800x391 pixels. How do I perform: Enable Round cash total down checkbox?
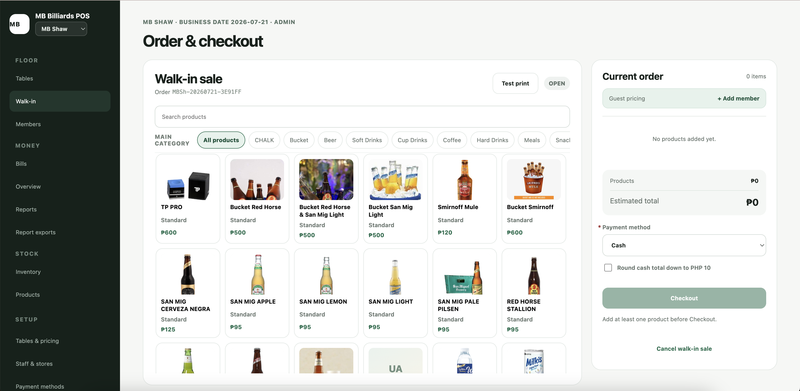608,267
